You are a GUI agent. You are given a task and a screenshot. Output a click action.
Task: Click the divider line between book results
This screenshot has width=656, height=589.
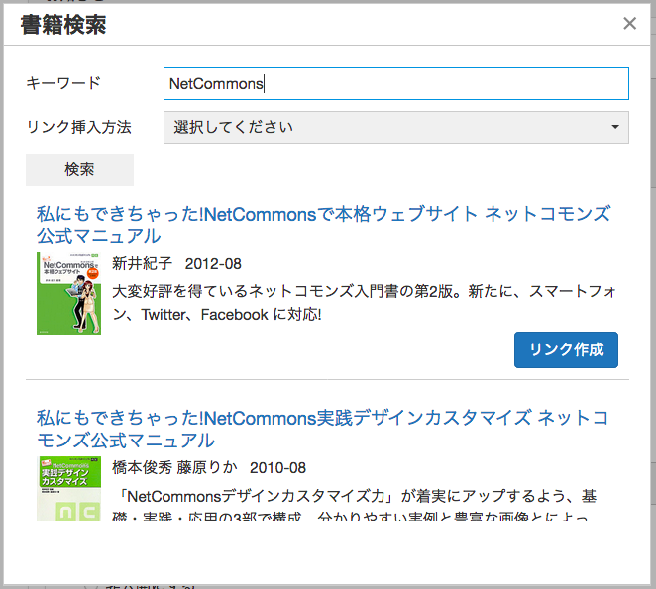point(327,380)
